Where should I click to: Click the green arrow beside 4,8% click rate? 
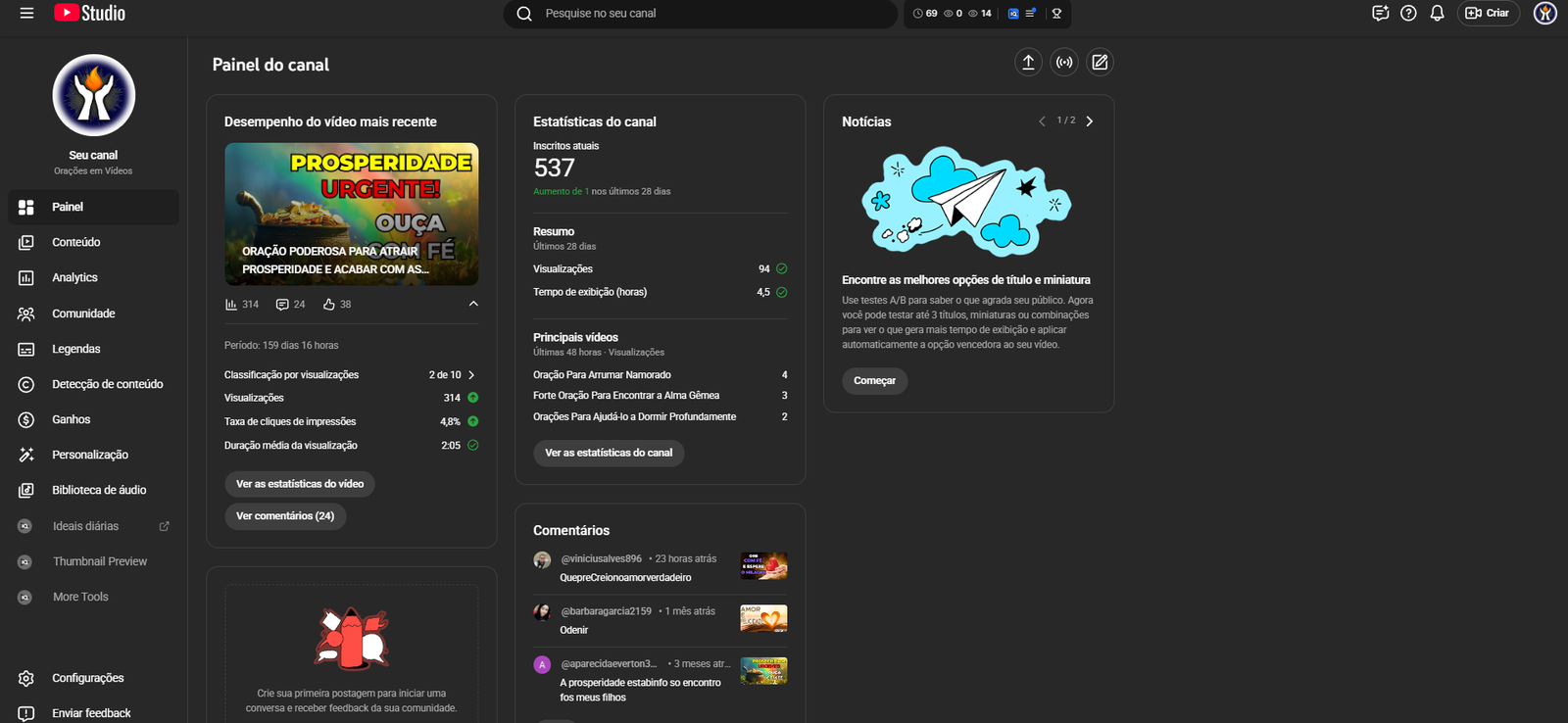(473, 421)
